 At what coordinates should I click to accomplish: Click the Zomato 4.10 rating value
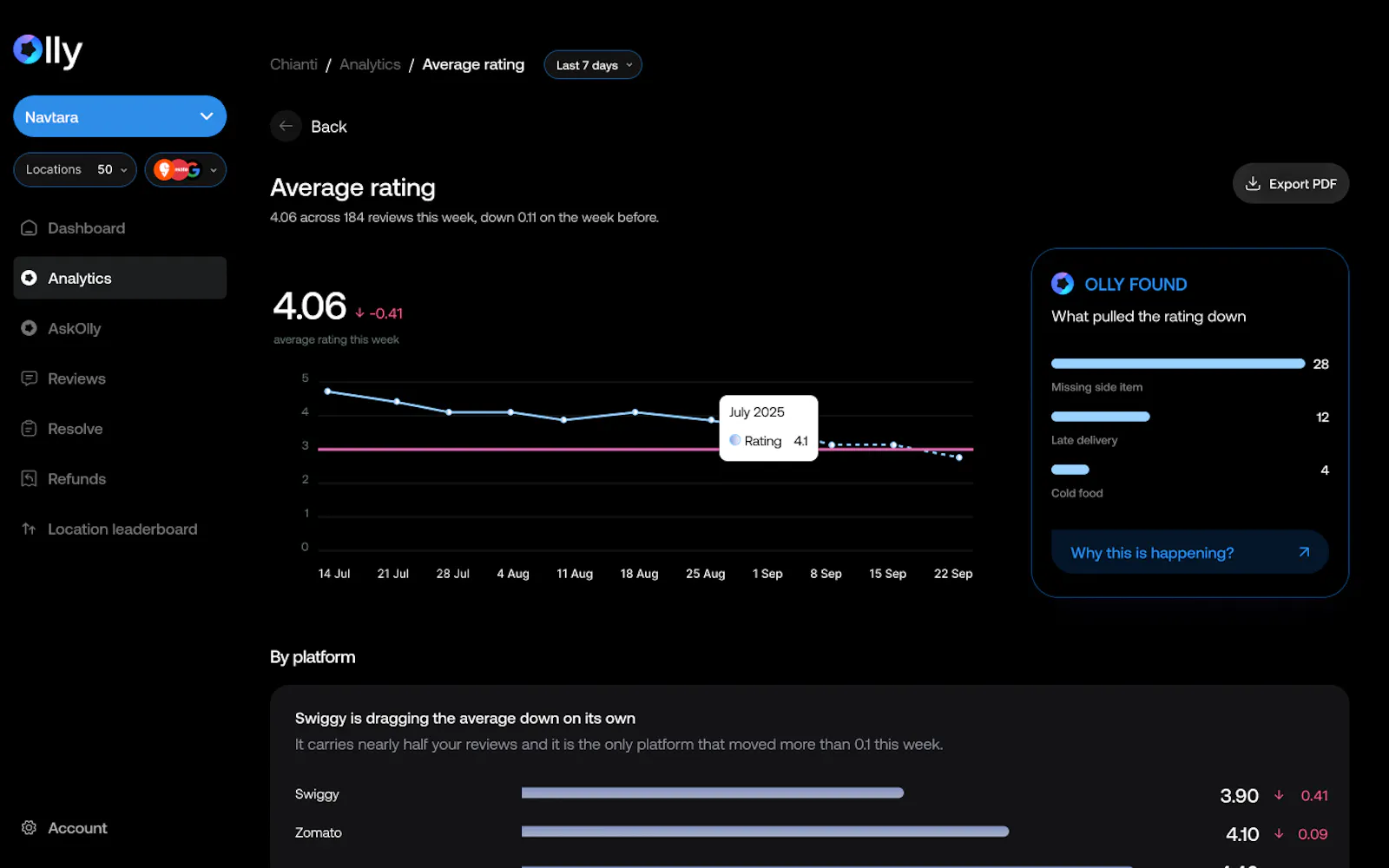pyautogui.click(x=1242, y=834)
